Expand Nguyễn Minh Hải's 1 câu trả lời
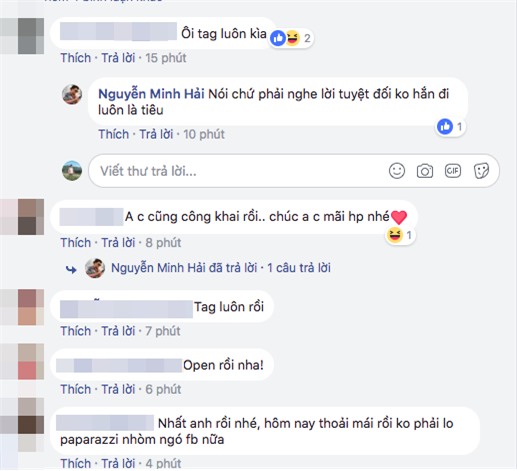The height and width of the screenshot is (471, 517). click(299, 268)
